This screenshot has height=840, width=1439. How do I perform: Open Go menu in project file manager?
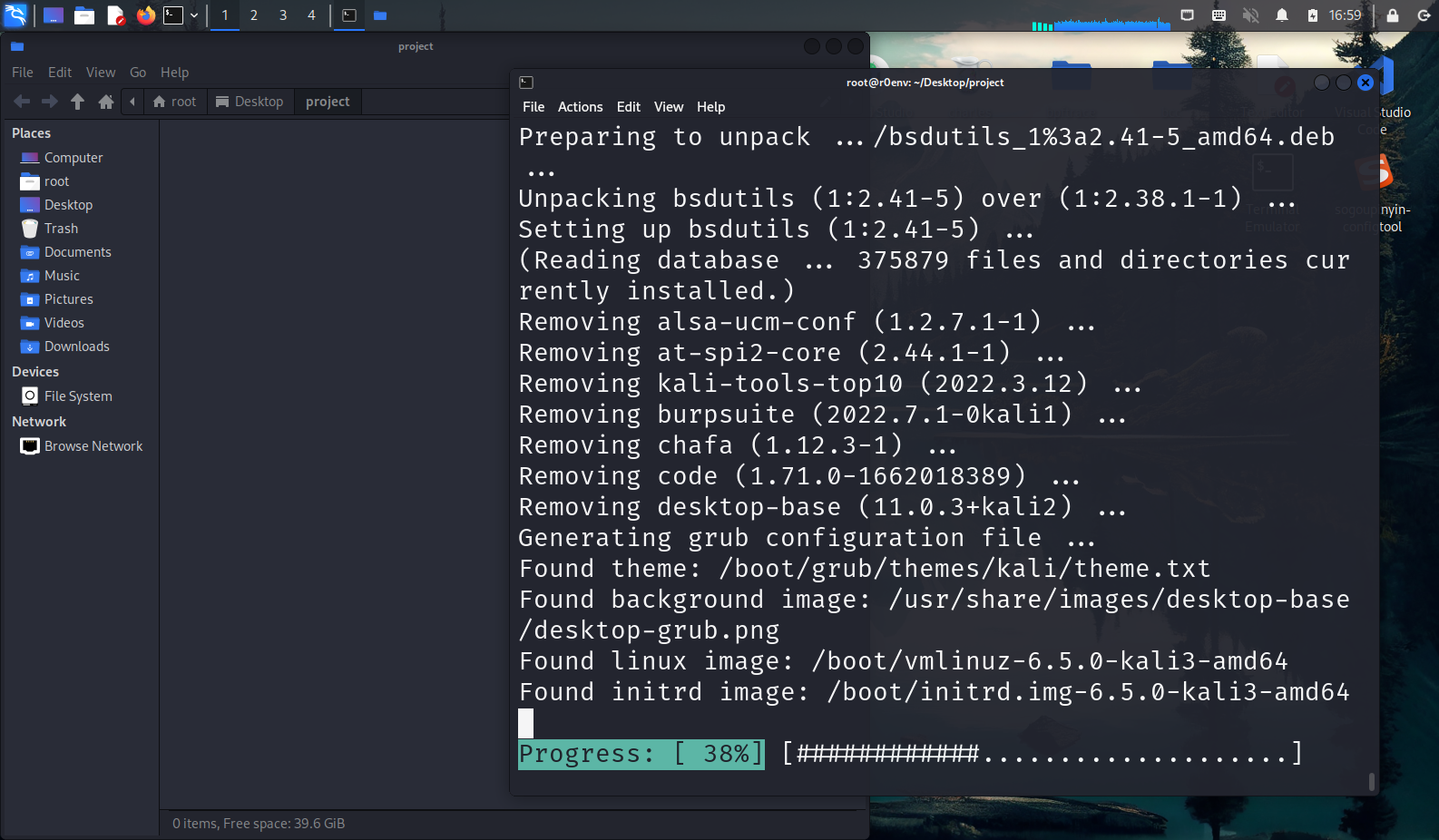tap(138, 73)
